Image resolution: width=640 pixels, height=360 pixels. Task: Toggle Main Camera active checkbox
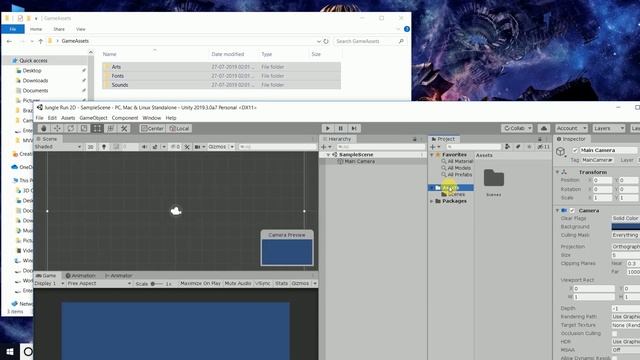575,150
